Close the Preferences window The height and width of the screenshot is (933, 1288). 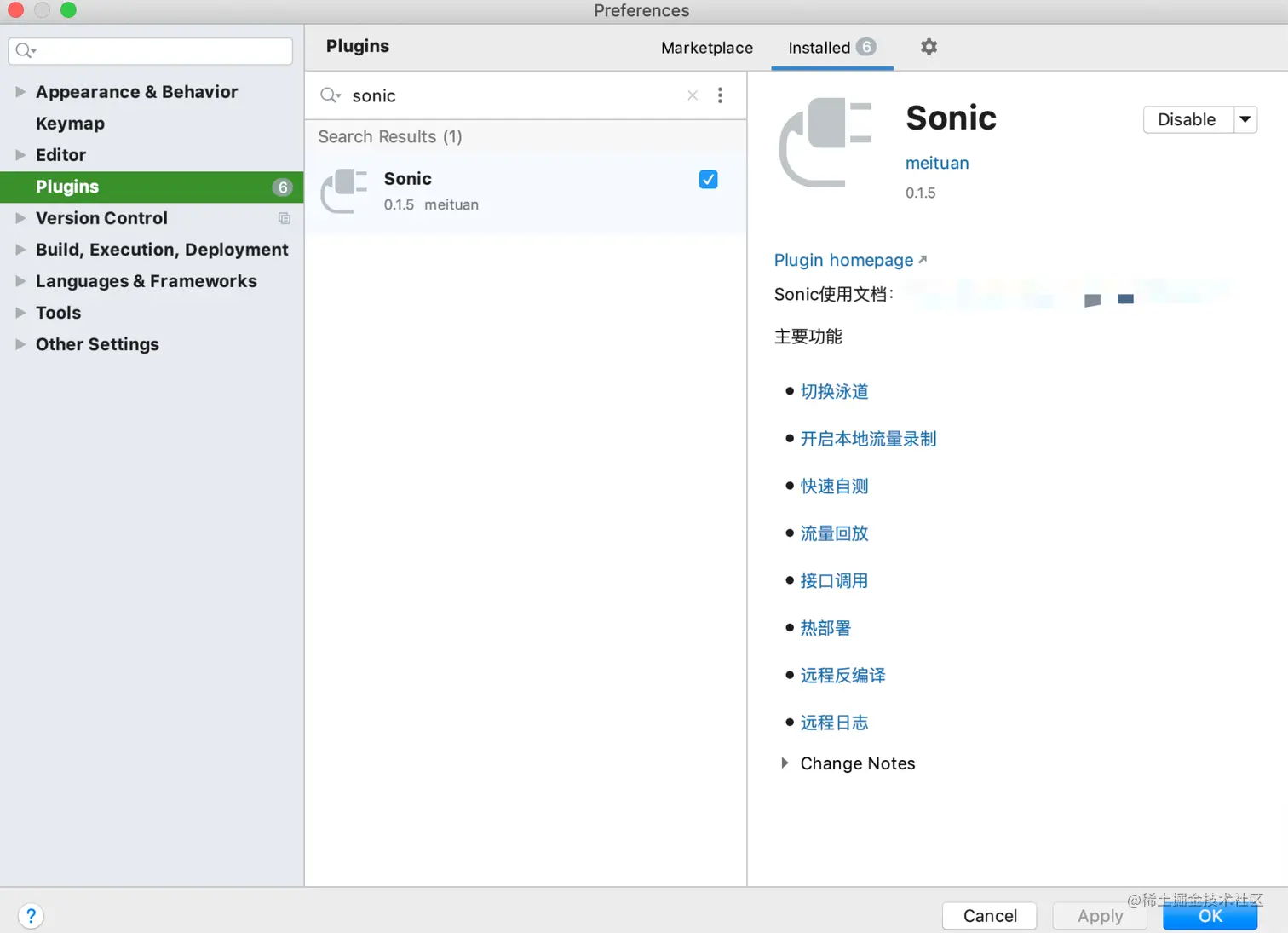[15, 10]
